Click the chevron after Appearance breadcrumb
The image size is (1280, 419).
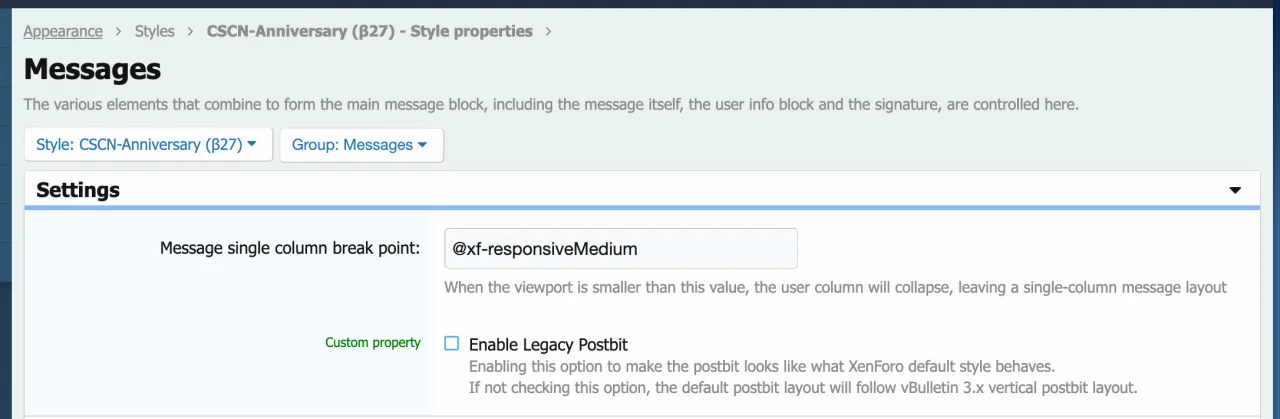pyautogui.click(x=119, y=31)
